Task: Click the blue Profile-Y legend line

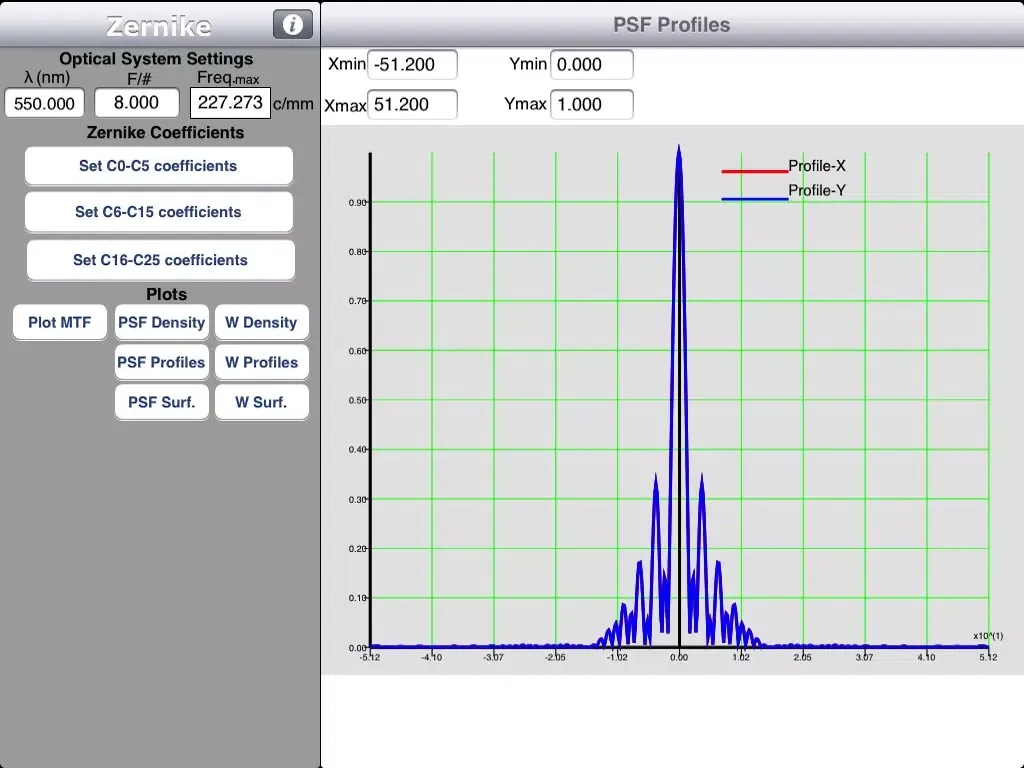Action: (x=754, y=199)
